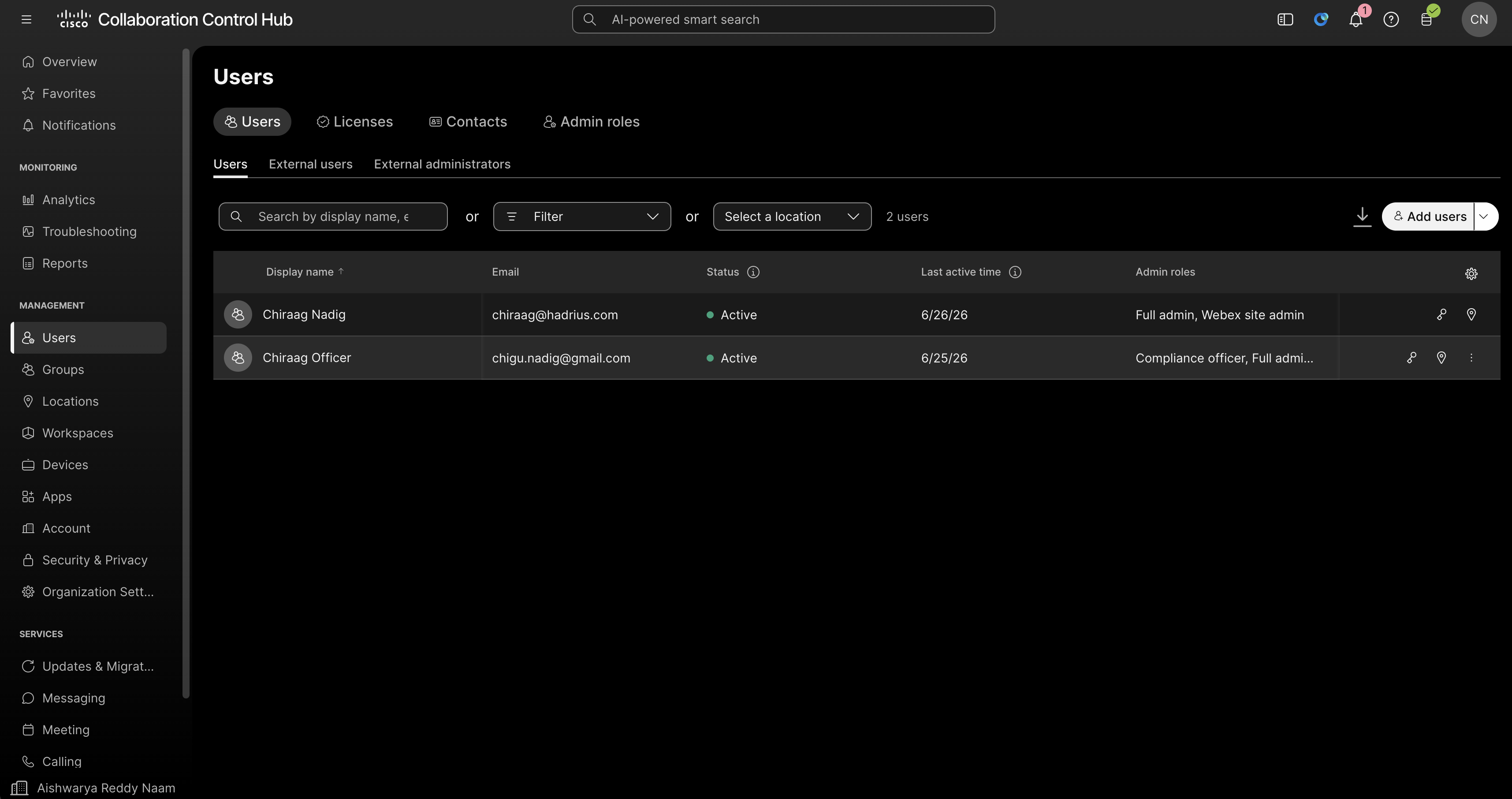Screen dimensions: 1512x799
Task: Open Updates & Migrations in sidebar
Action: click(89, 666)
